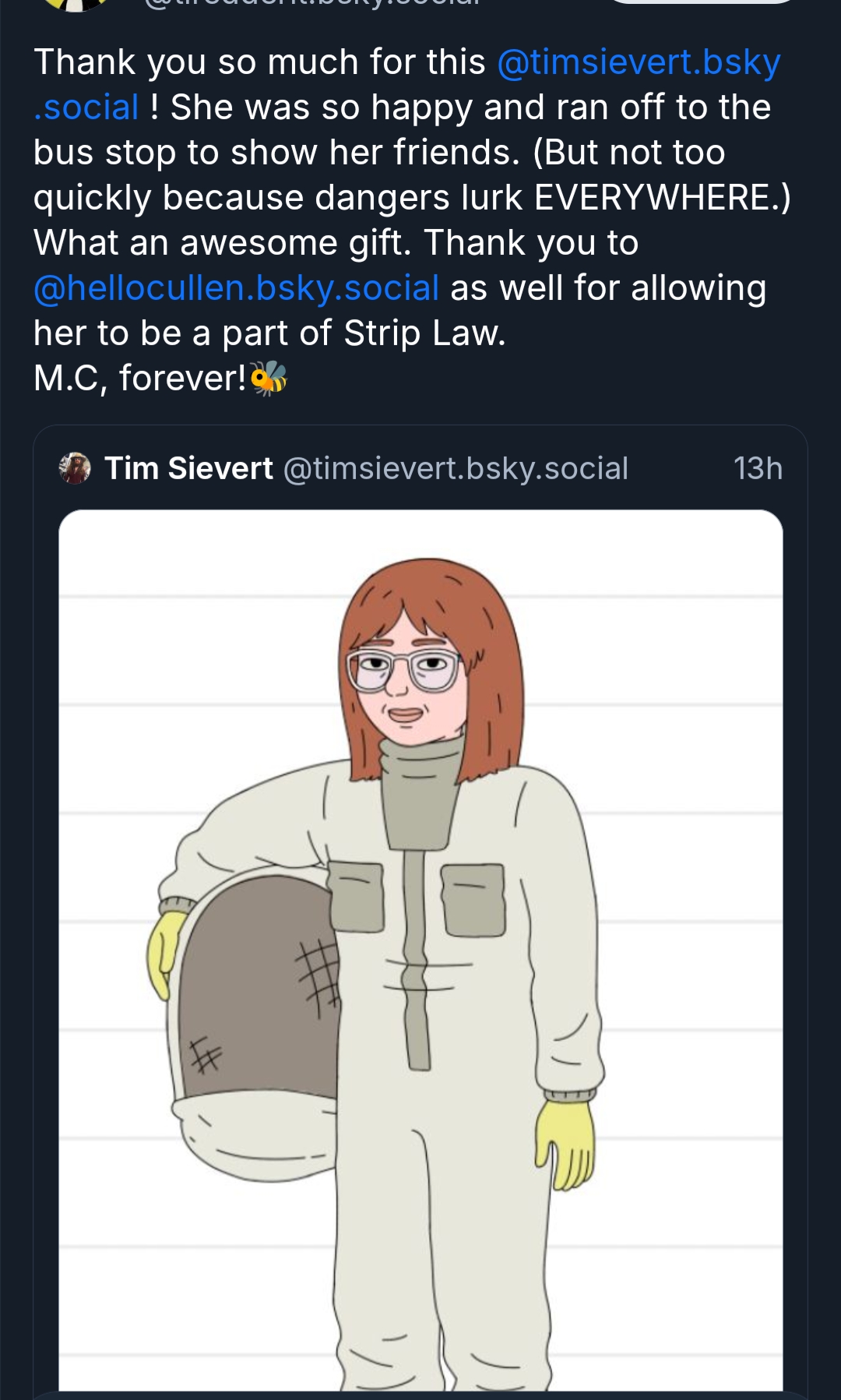
Task: Tap the bee emoji after 'M.C, forever!'
Action: pos(269,379)
